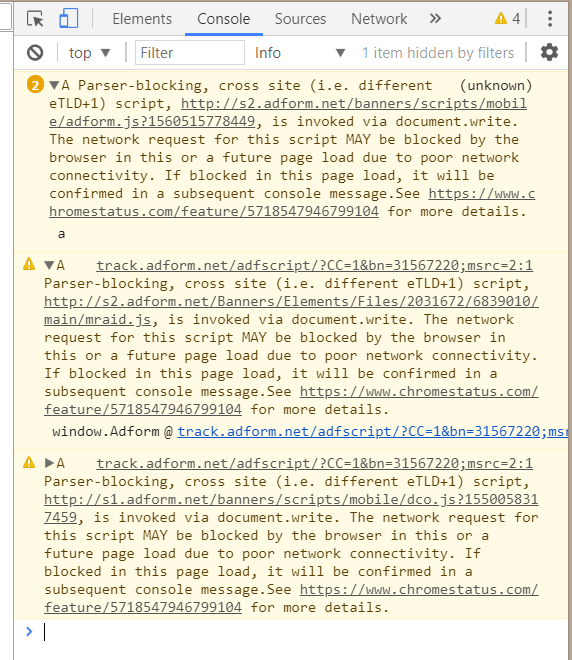Screen dimensions: 572x660
Task: Click the (unknown) source label
Action: [x=495, y=85]
